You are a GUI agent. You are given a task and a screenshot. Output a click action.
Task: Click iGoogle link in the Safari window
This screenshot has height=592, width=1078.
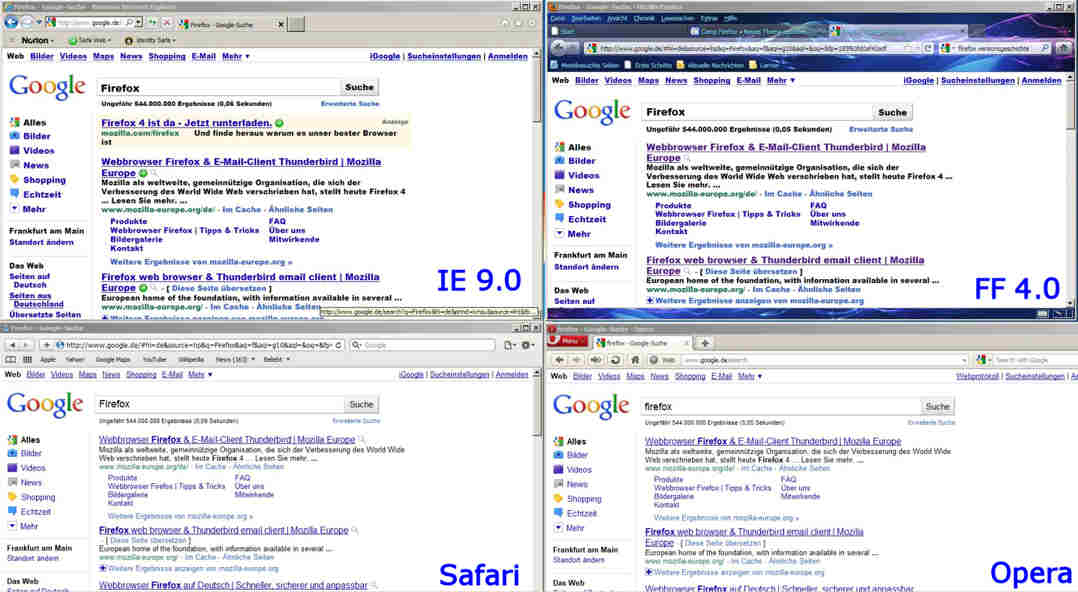pos(410,375)
